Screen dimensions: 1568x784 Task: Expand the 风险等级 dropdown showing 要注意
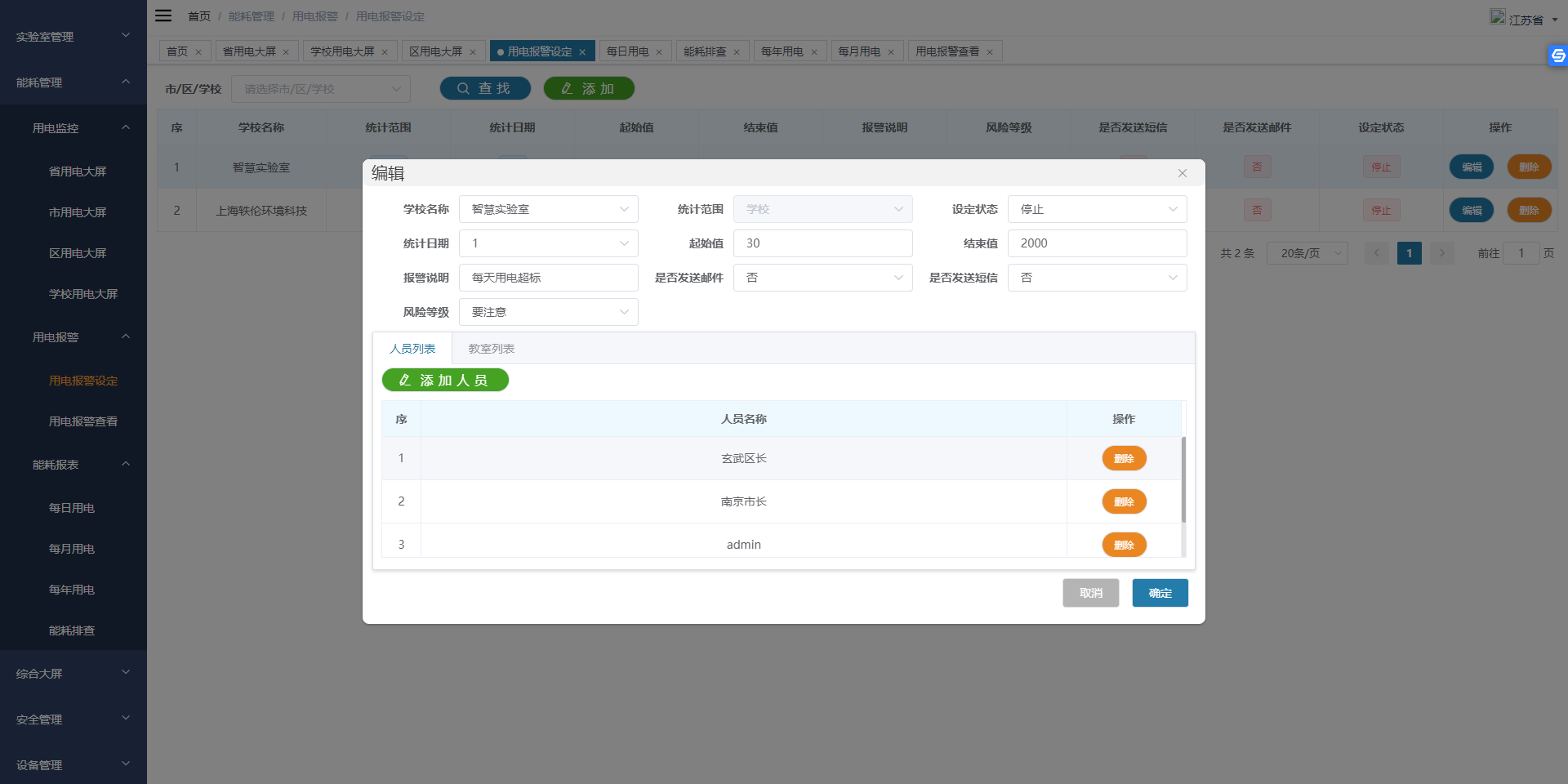coord(548,312)
